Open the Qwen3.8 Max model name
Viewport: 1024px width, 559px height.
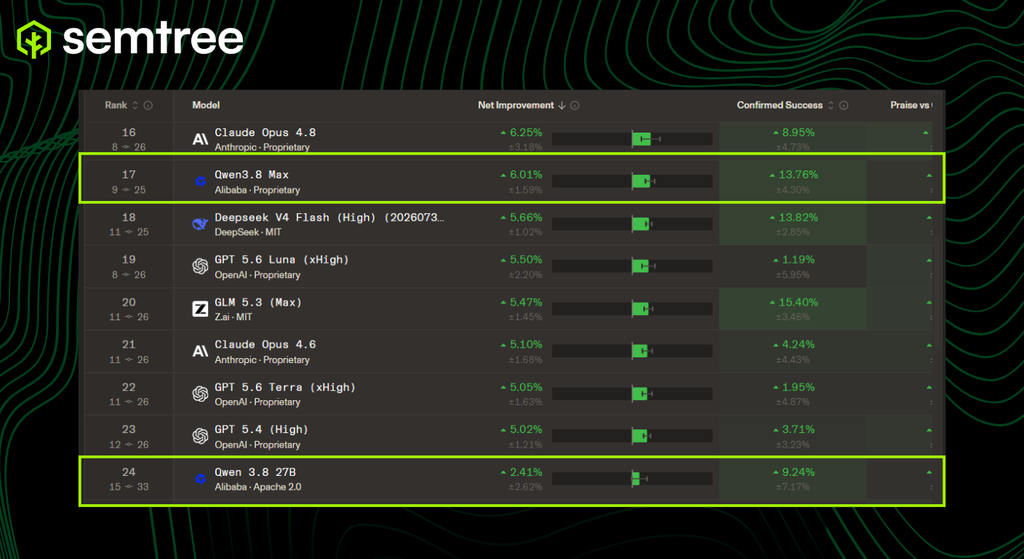coord(251,175)
